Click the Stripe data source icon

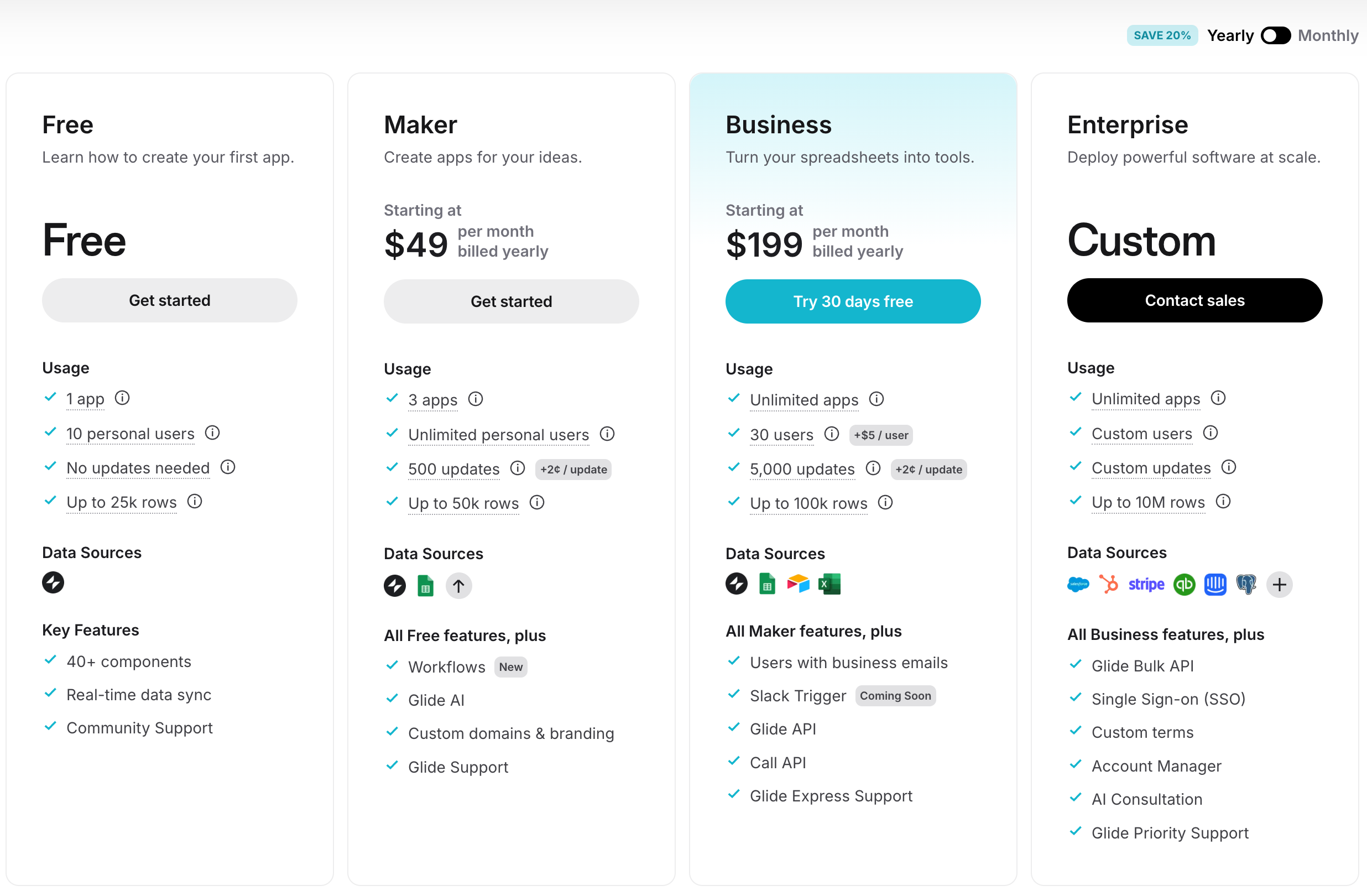1146,585
